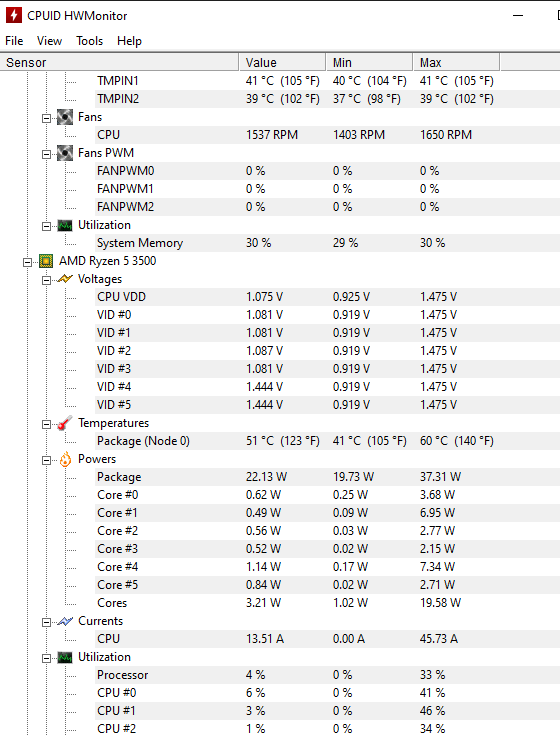Click the Max column header

click(456, 62)
